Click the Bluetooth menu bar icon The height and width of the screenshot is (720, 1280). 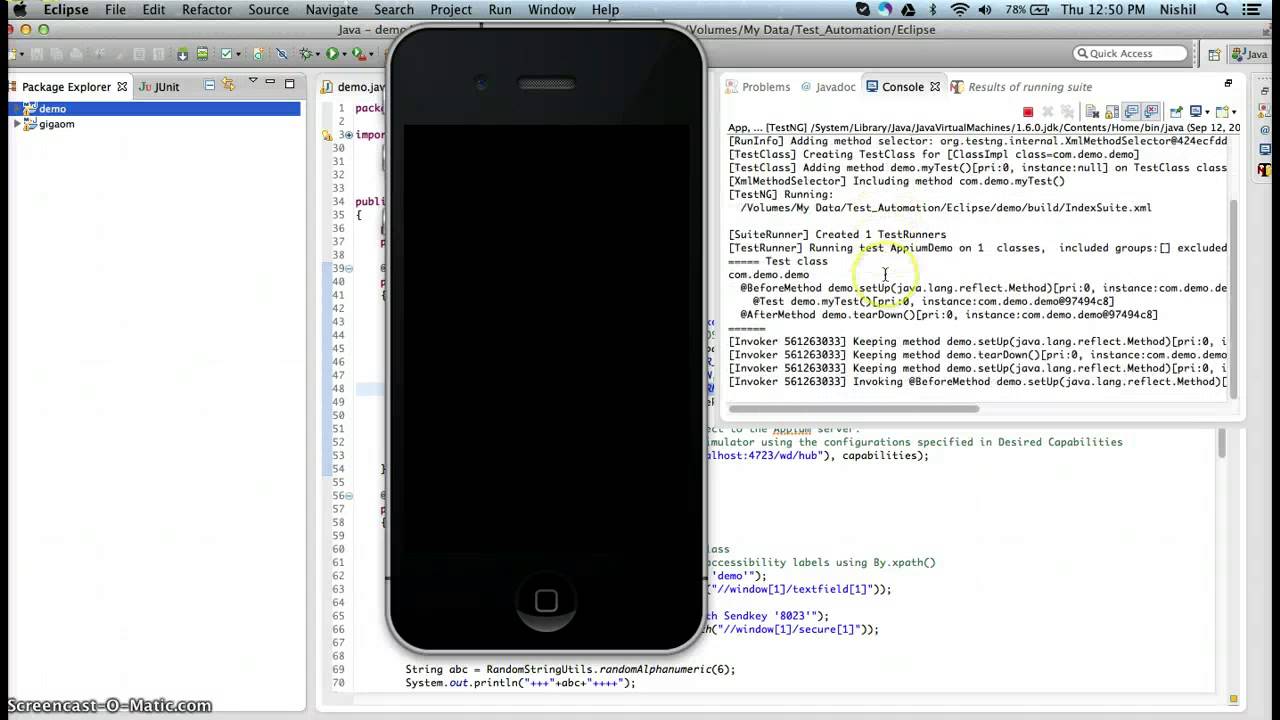[933, 10]
